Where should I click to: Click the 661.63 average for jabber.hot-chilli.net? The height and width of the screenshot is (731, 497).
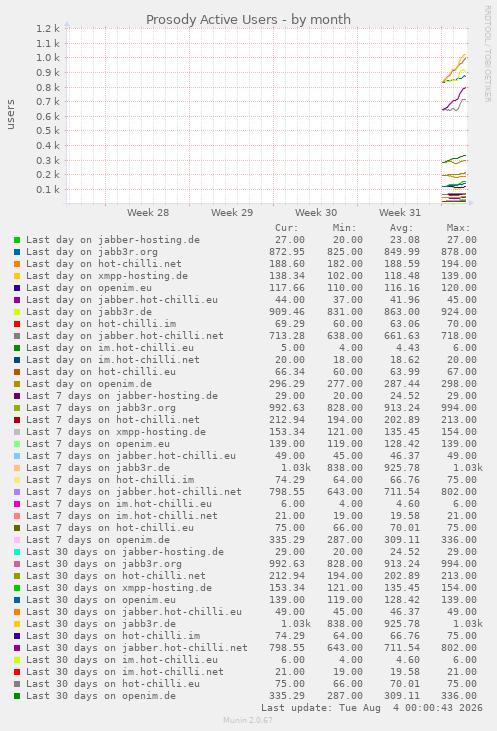click(x=402, y=336)
